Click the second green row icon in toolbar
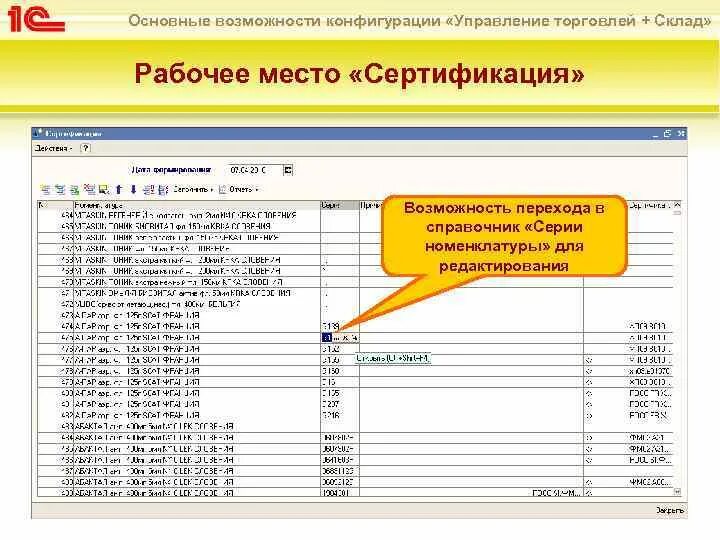This screenshot has height=540, width=720. (x=61, y=189)
